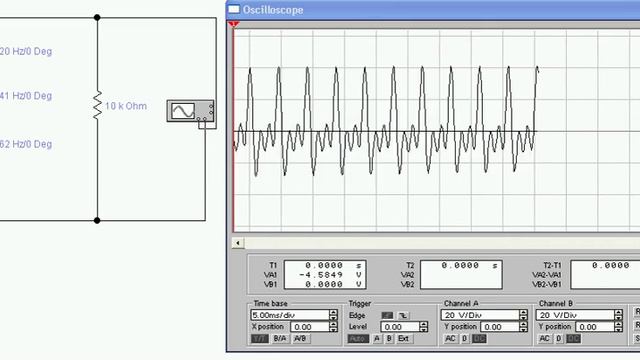Image resolution: width=640 pixels, height=360 pixels.
Task: Click the Time base 5.00ms/div field
Action: click(290, 315)
